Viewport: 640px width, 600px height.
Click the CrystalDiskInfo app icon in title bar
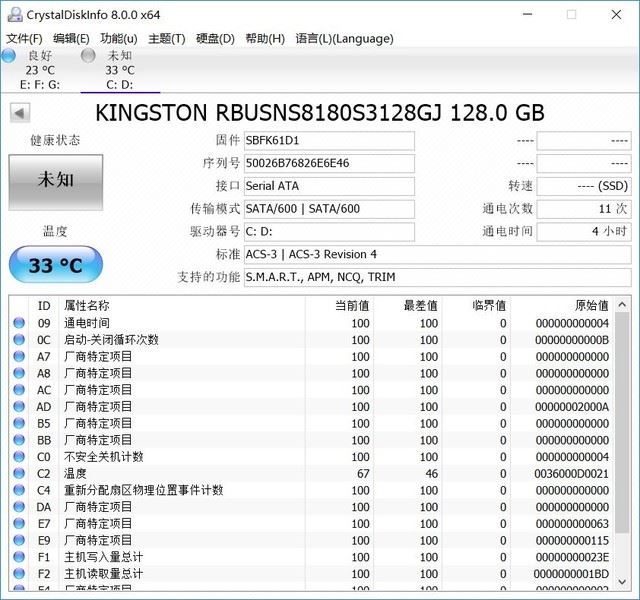pyautogui.click(x=11, y=14)
